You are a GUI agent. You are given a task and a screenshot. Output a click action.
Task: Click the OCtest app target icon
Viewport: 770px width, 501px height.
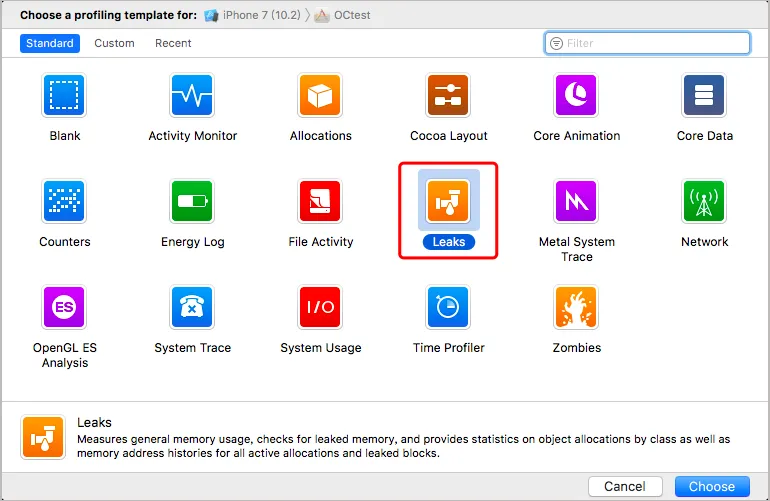tap(322, 16)
